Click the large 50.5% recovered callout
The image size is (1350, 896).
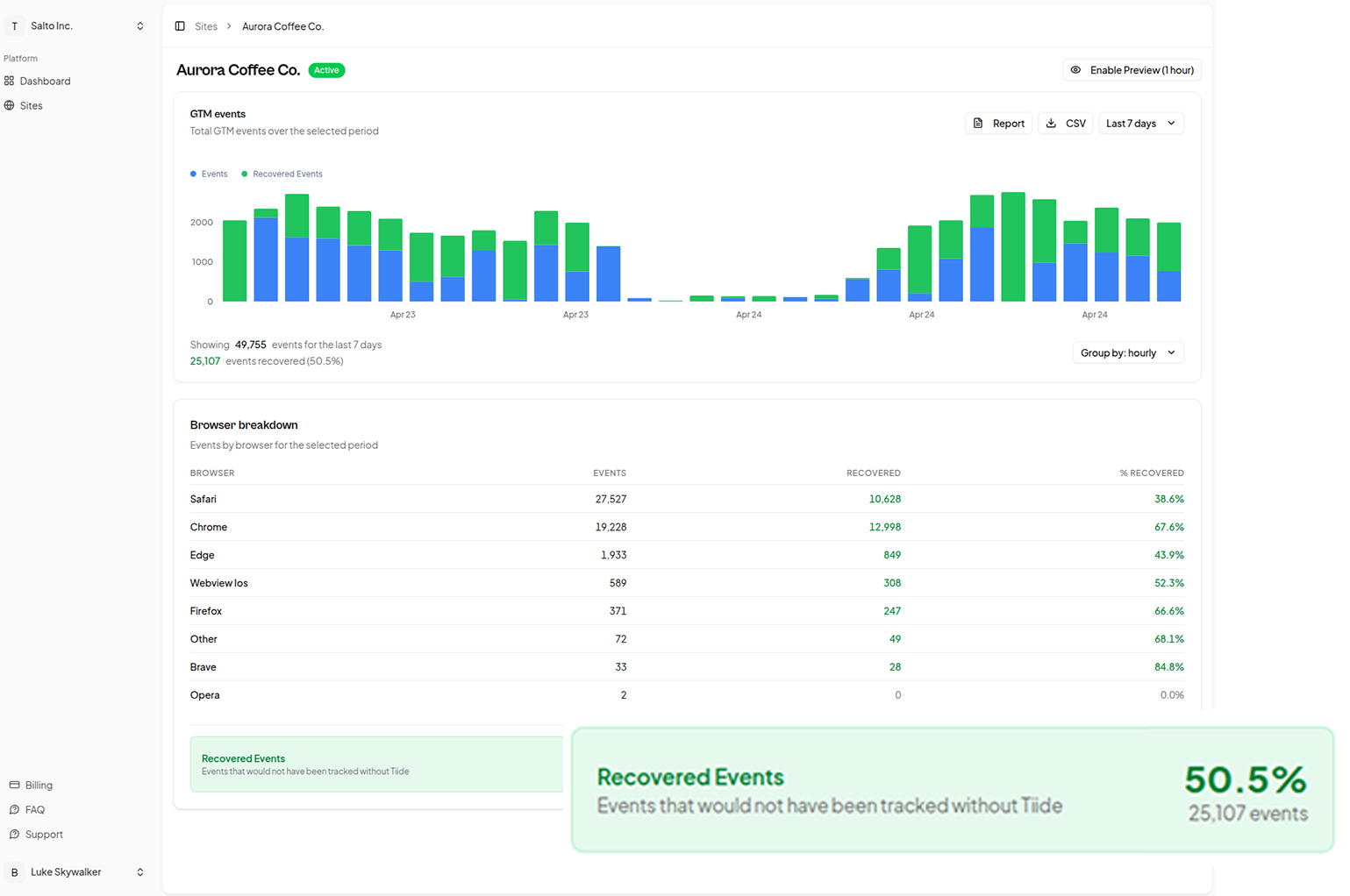tap(1246, 779)
